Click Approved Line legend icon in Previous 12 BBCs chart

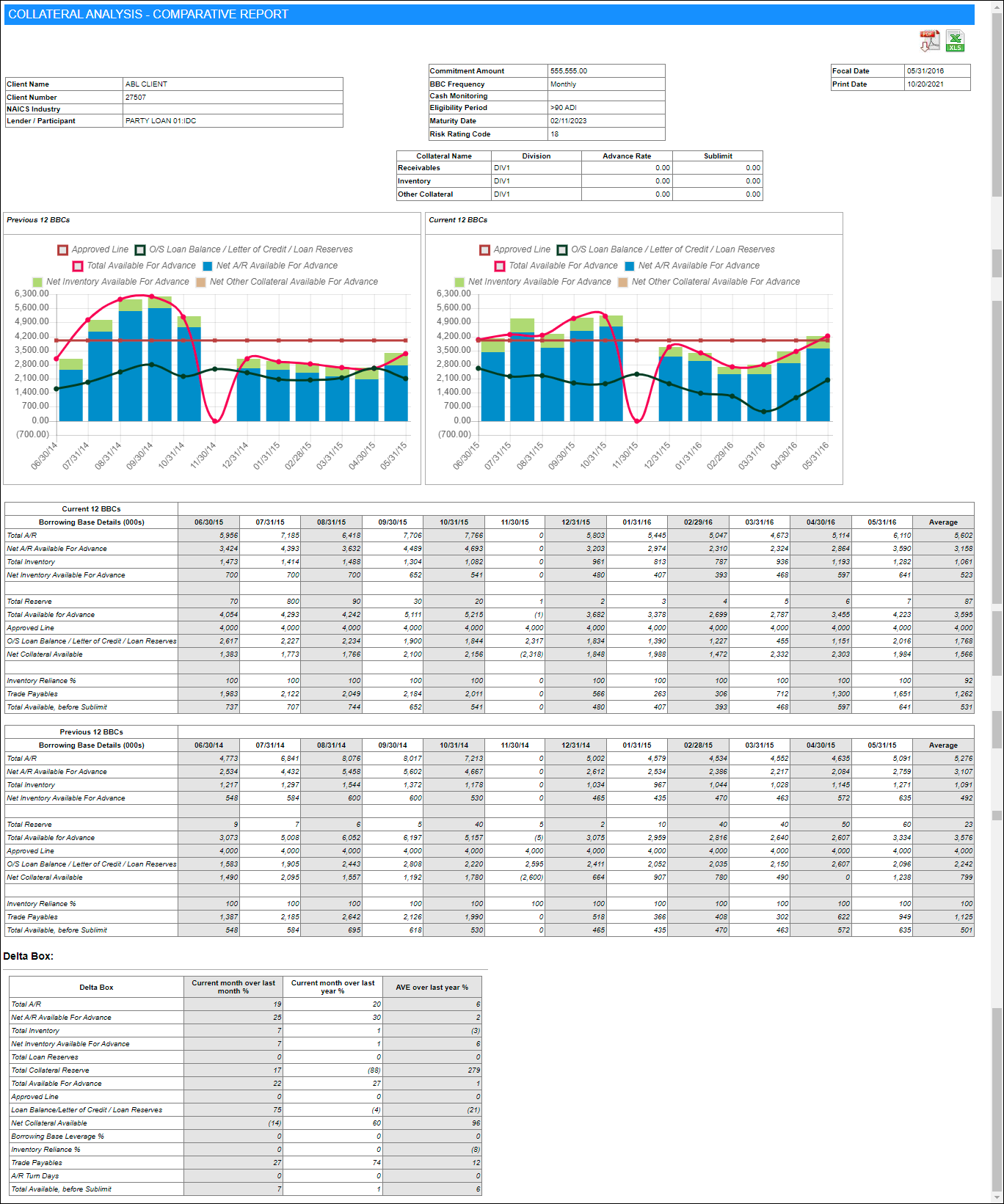pos(63,250)
